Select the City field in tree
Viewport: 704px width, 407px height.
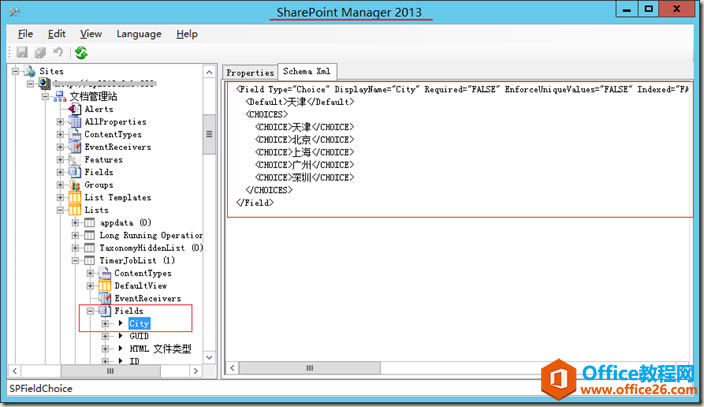pyautogui.click(x=139, y=323)
